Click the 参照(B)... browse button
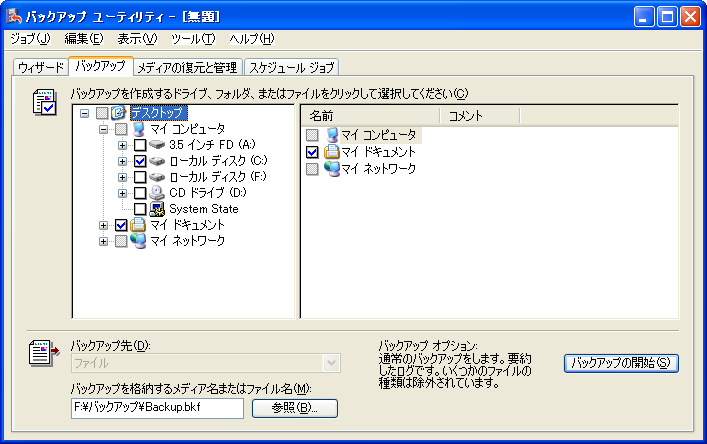 click(x=294, y=408)
